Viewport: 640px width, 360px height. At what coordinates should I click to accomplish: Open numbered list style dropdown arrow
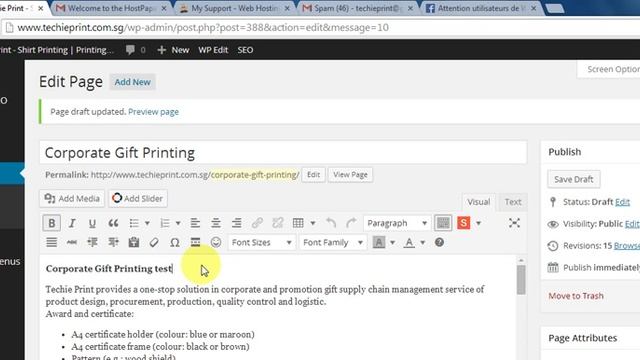coord(178,223)
